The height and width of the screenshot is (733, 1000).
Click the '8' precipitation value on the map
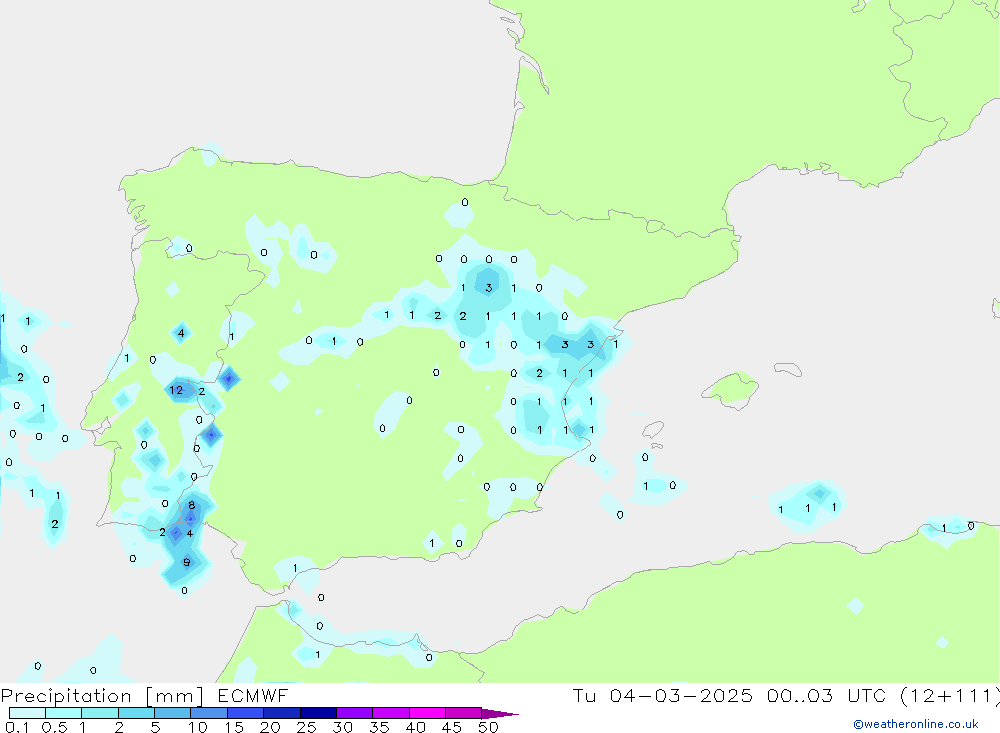tap(191, 505)
